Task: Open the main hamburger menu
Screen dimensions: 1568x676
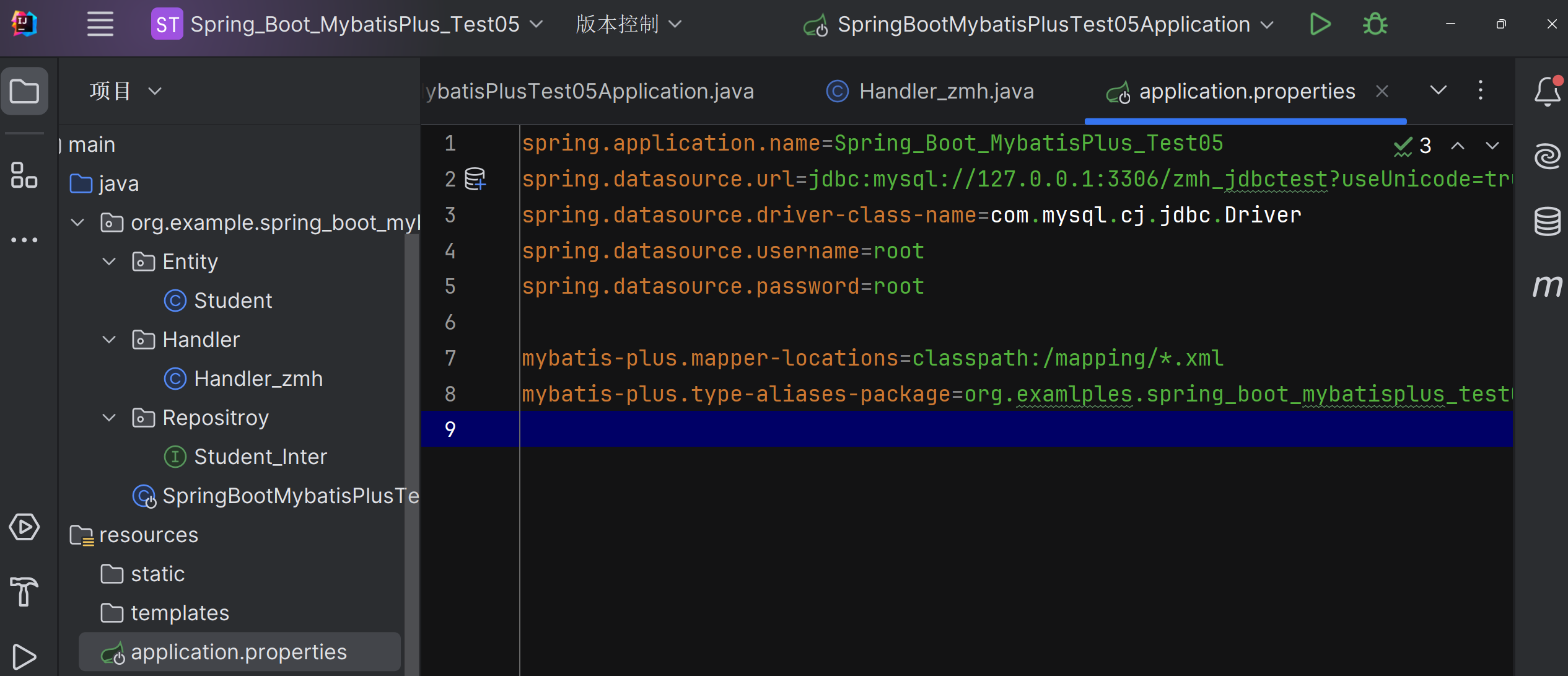Action: [x=100, y=24]
